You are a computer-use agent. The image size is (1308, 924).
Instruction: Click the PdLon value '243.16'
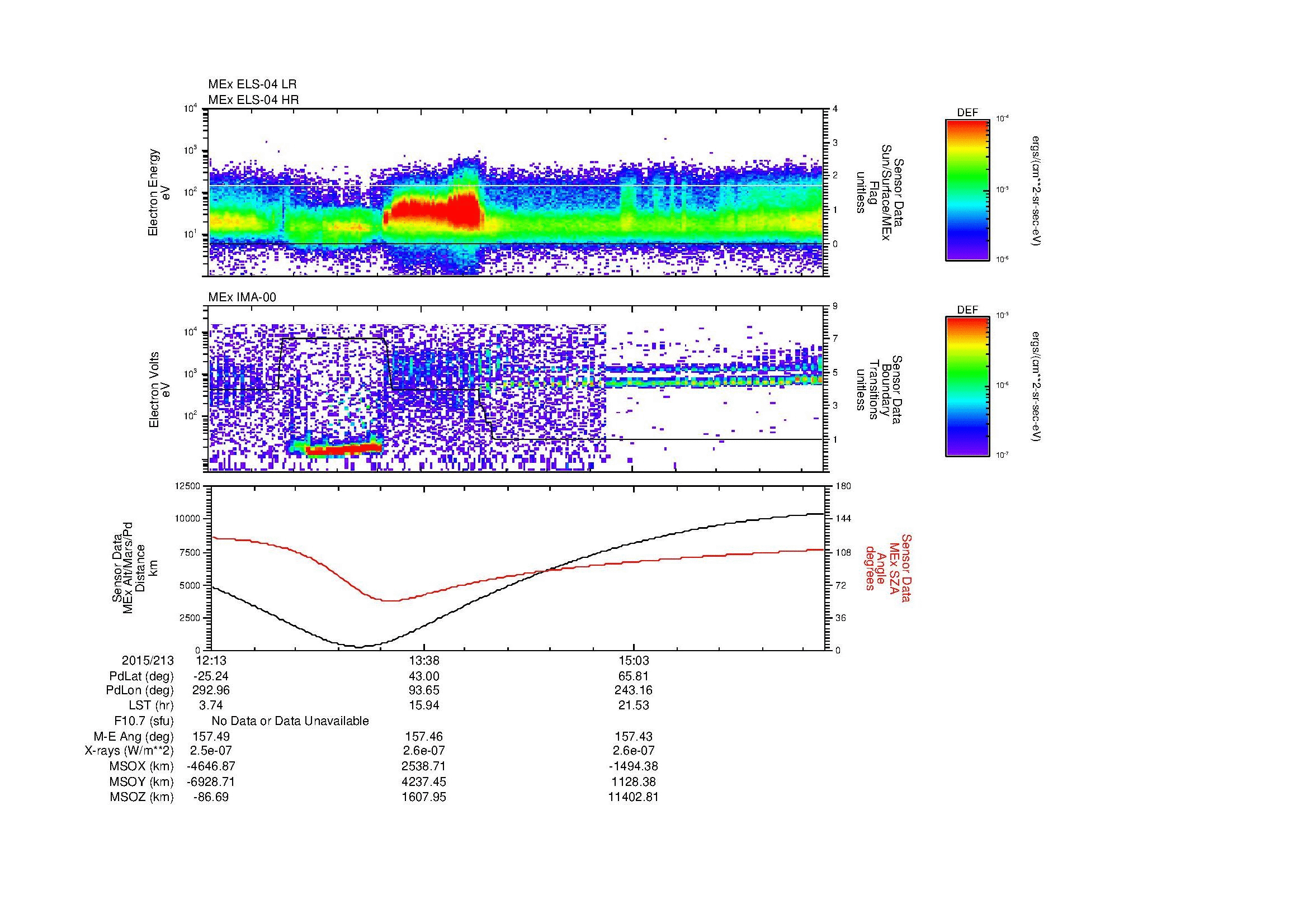pos(634,690)
